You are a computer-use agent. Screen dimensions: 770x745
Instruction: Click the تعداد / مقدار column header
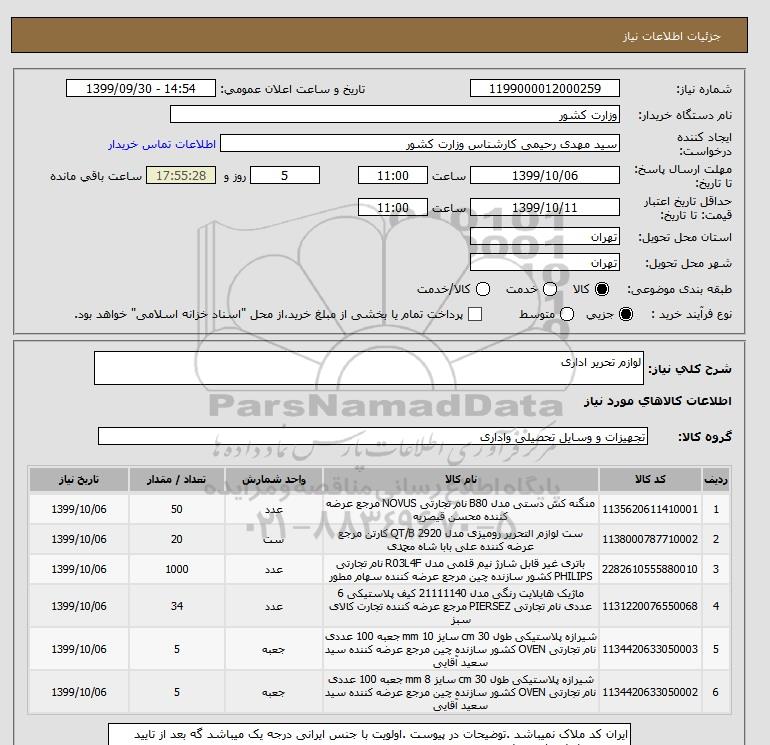177,479
